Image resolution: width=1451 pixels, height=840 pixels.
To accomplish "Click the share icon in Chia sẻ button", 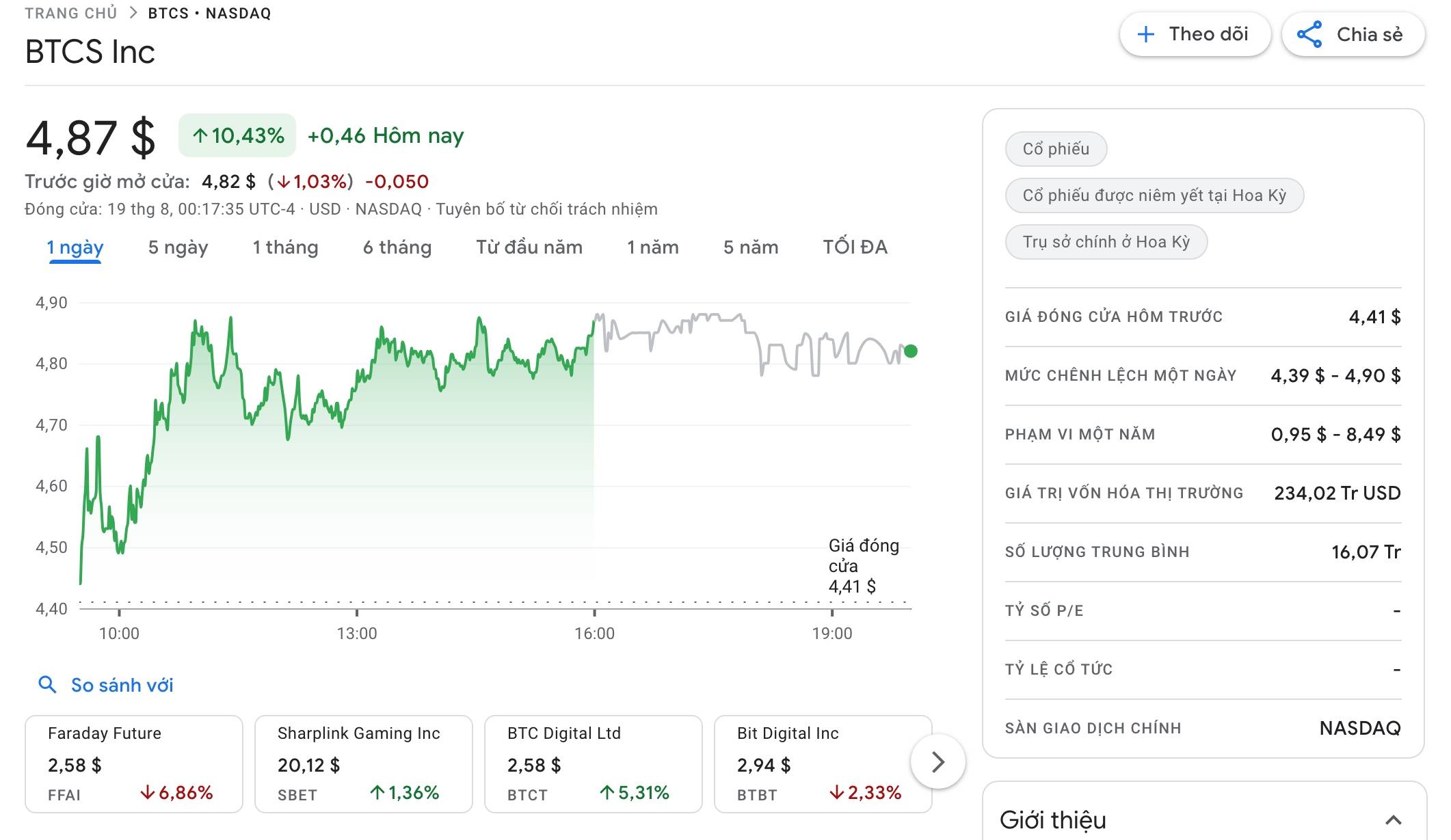I will click(x=1309, y=34).
